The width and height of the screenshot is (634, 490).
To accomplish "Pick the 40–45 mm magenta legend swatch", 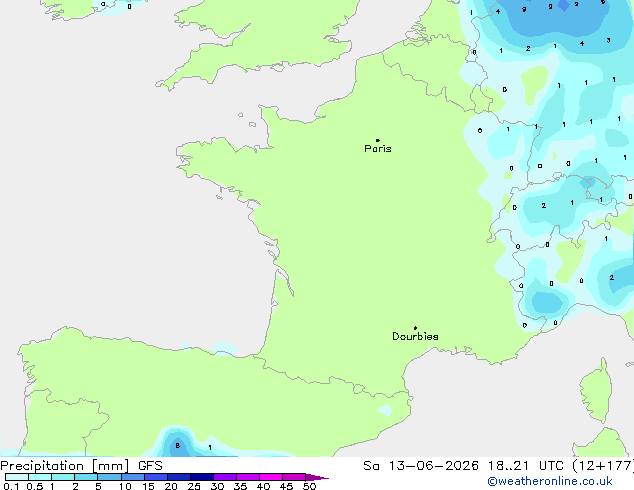I will pyautogui.click(x=271, y=477).
